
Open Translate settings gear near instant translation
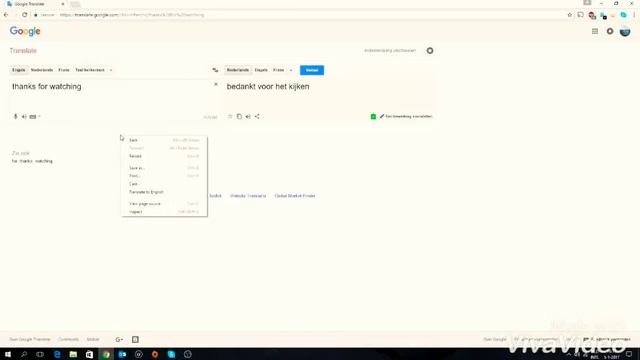430,51
